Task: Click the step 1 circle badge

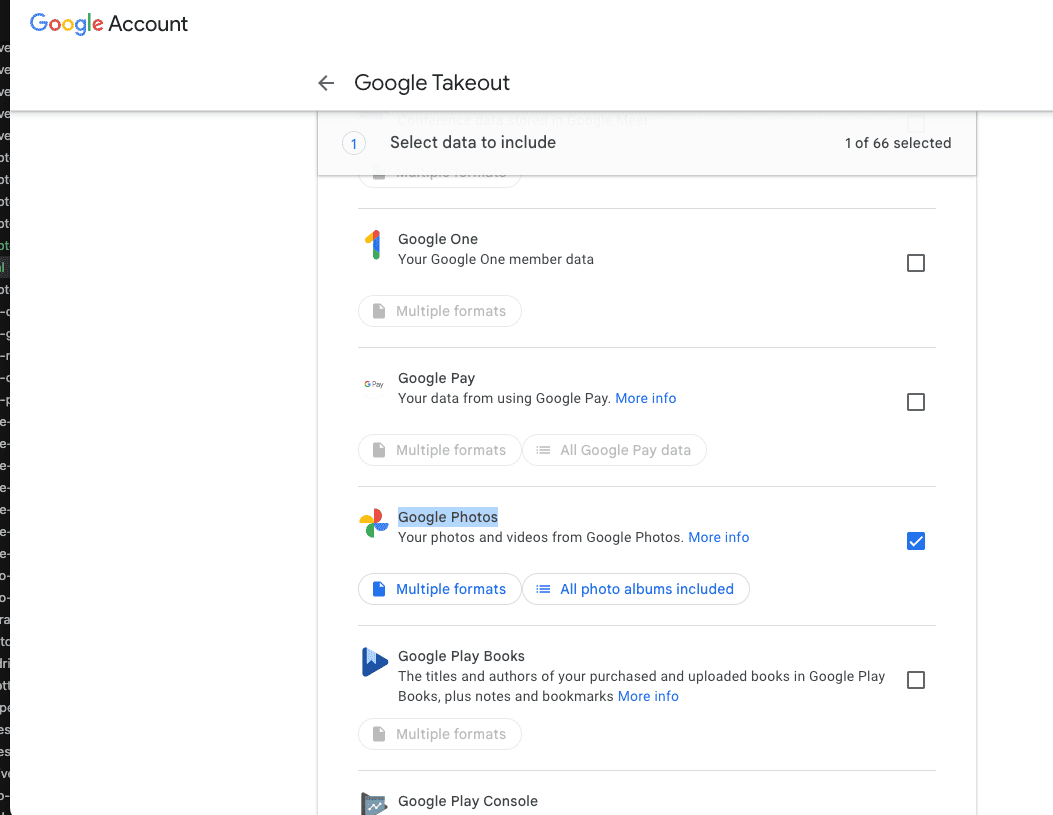Action: (x=354, y=143)
